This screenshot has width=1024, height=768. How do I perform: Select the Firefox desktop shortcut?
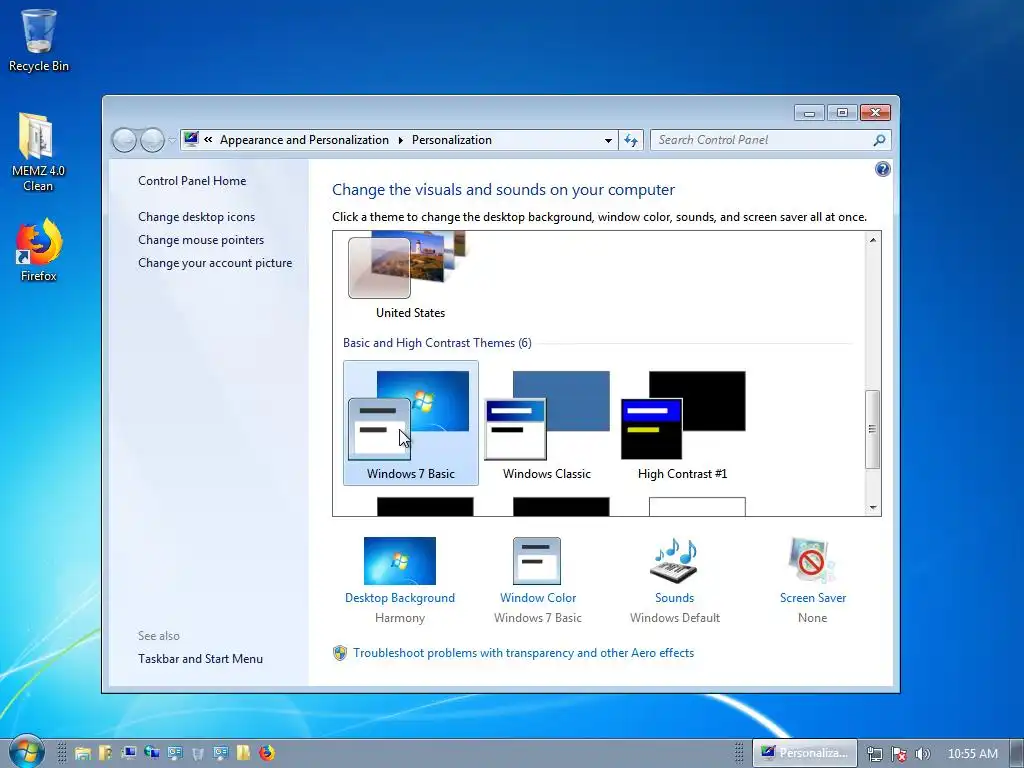click(x=39, y=249)
